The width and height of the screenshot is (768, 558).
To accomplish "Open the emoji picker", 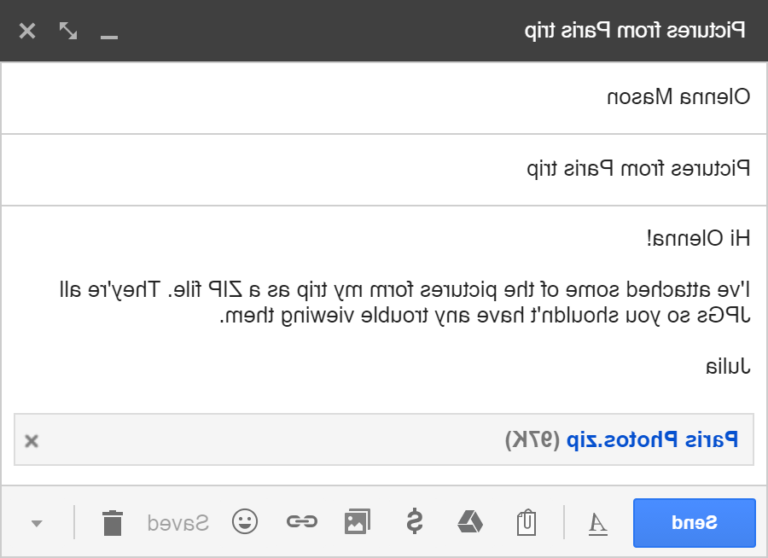I will (x=244, y=521).
